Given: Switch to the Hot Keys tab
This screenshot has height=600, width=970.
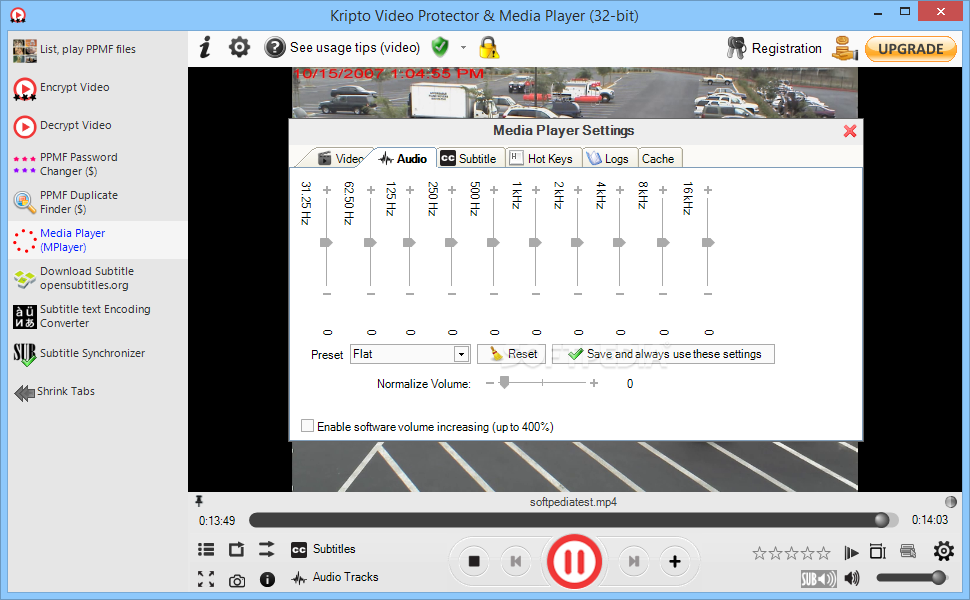Looking at the screenshot, I should pyautogui.click(x=544, y=158).
